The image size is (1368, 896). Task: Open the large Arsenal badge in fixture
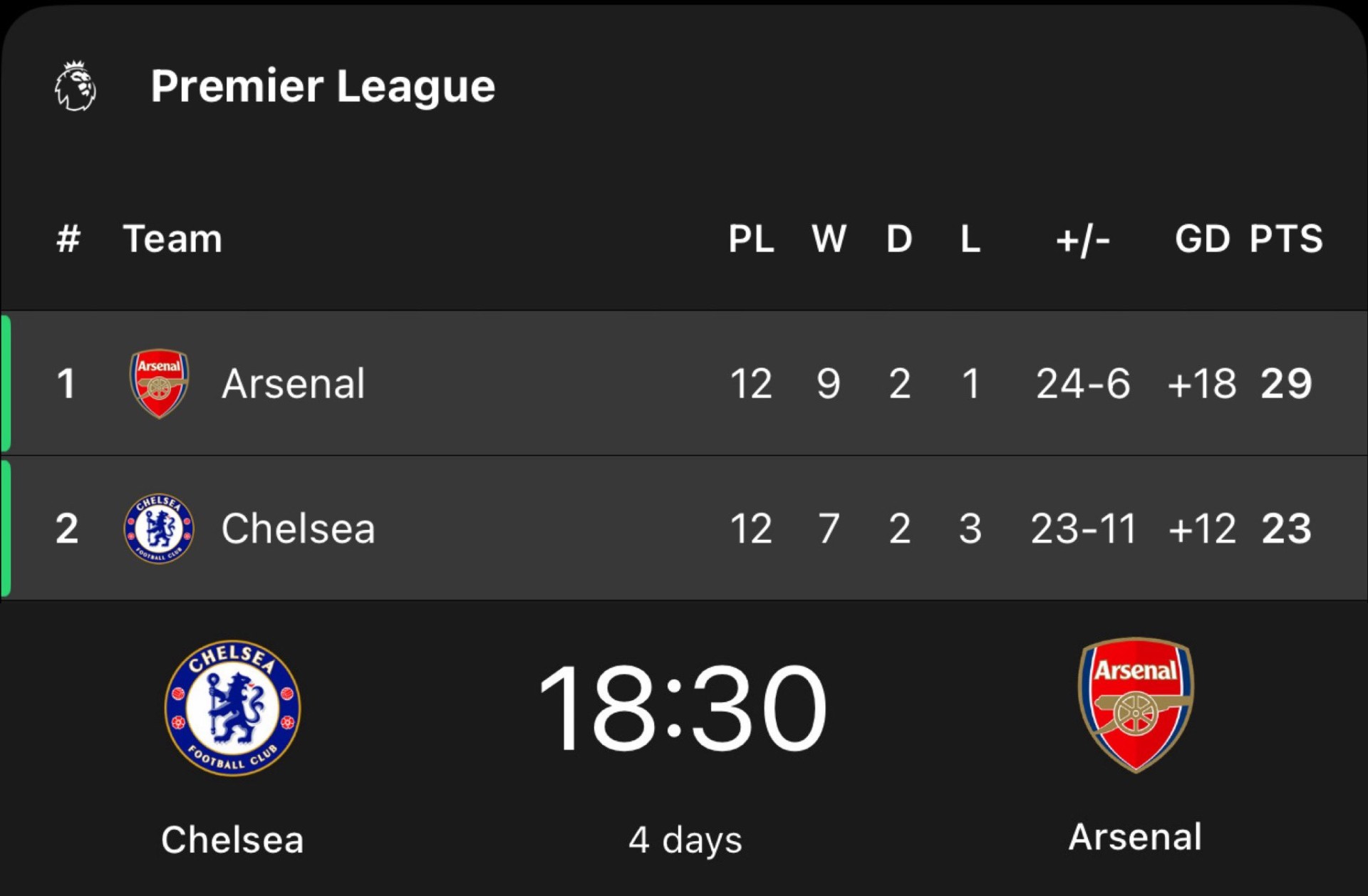[x=1136, y=704]
